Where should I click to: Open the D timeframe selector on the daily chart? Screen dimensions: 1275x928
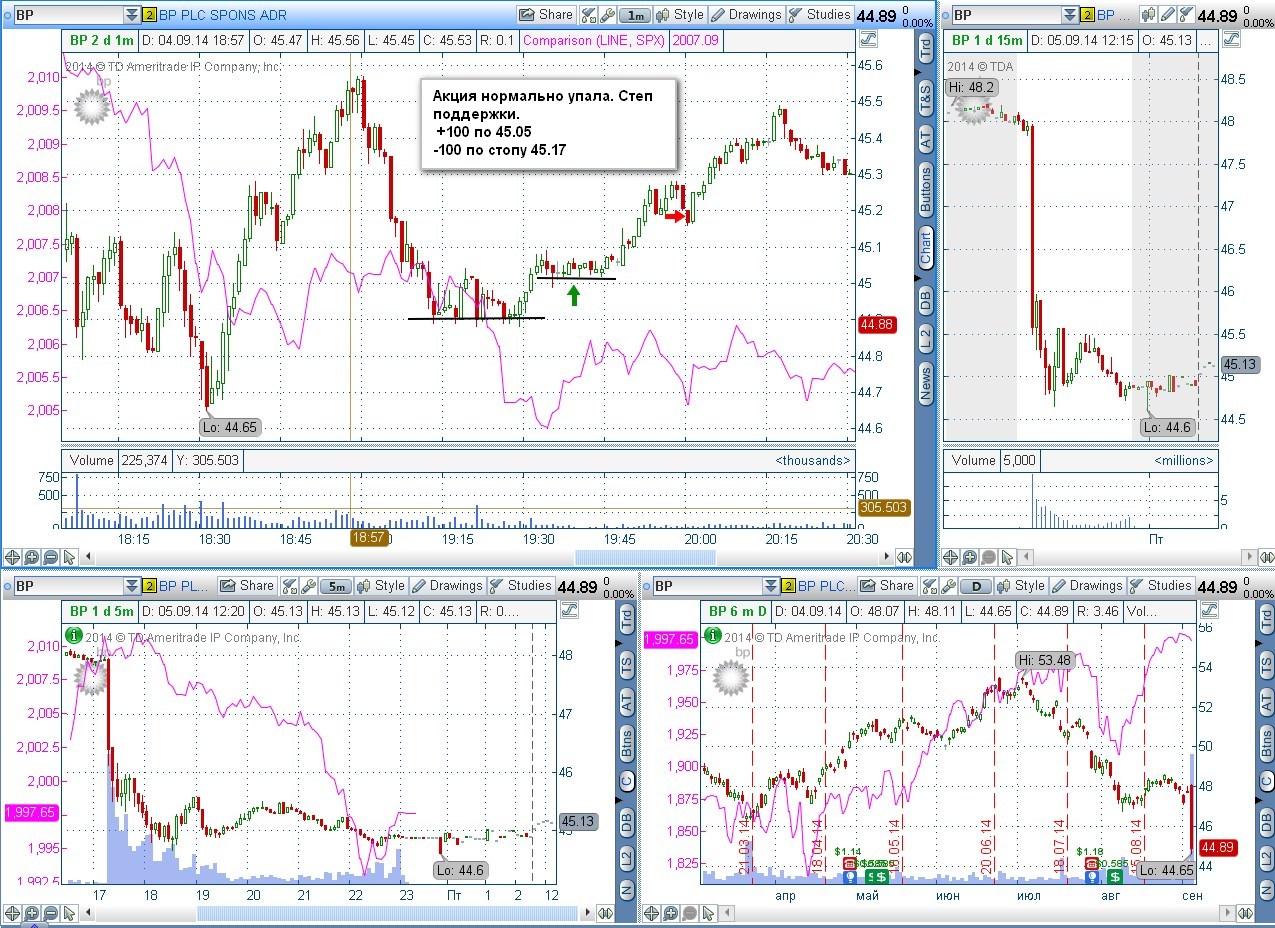pyautogui.click(x=976, y=586)
